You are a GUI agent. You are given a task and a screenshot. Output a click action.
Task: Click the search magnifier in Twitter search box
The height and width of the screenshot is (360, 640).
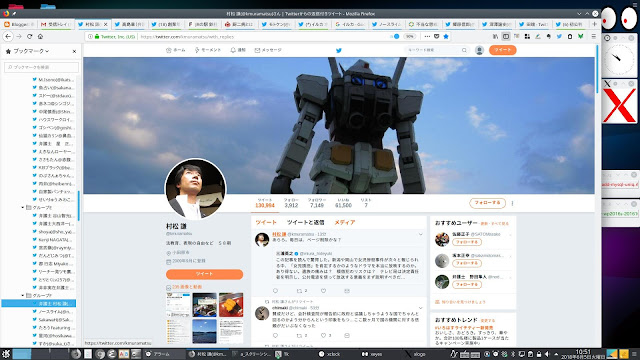click(x=464, y=50)
